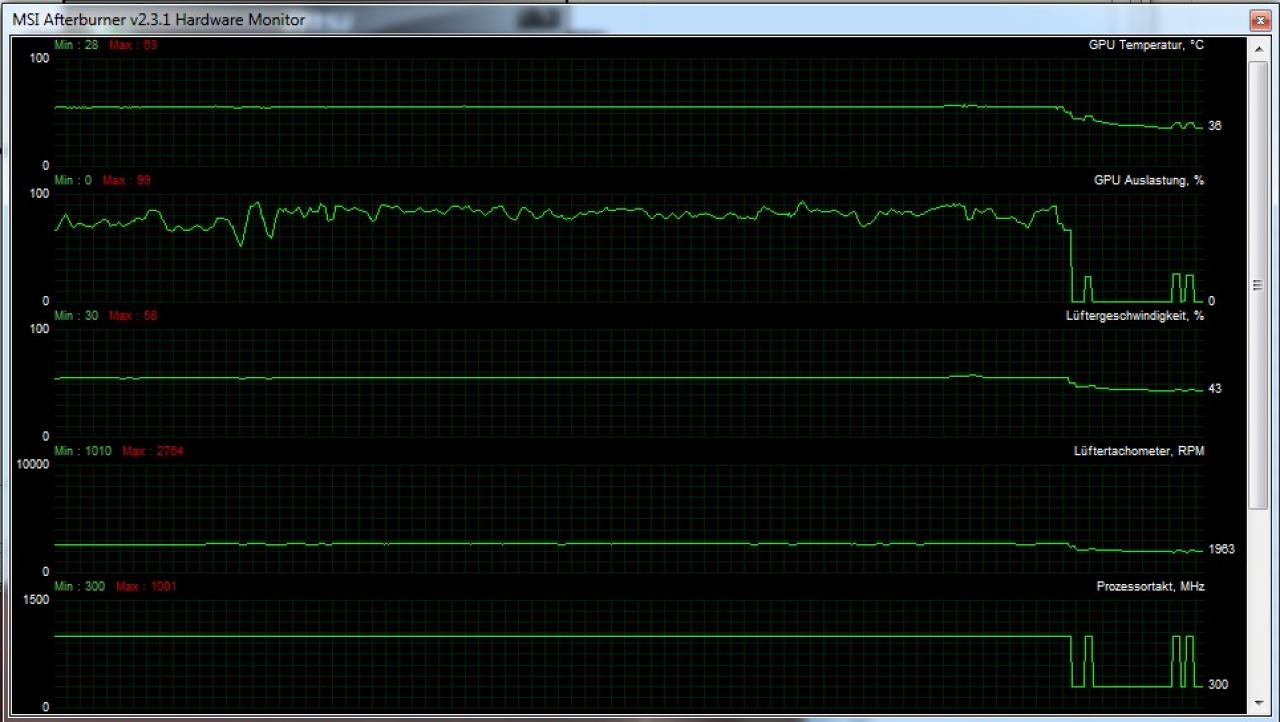Click the 'Prozessortakt, MHz' label
1280x722 pixels.
[1150, 586]
